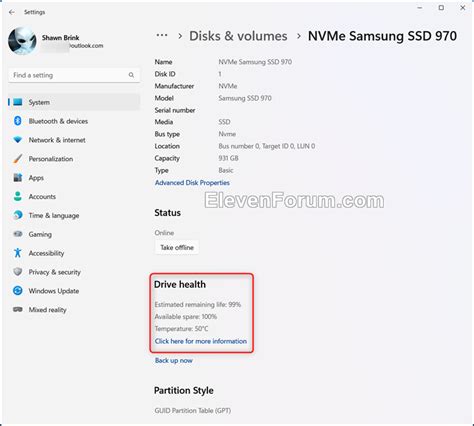Click the Gaming controller icon
Image resolution: width=474 pixels, height=426 pixels.
(x=18, y=234)
